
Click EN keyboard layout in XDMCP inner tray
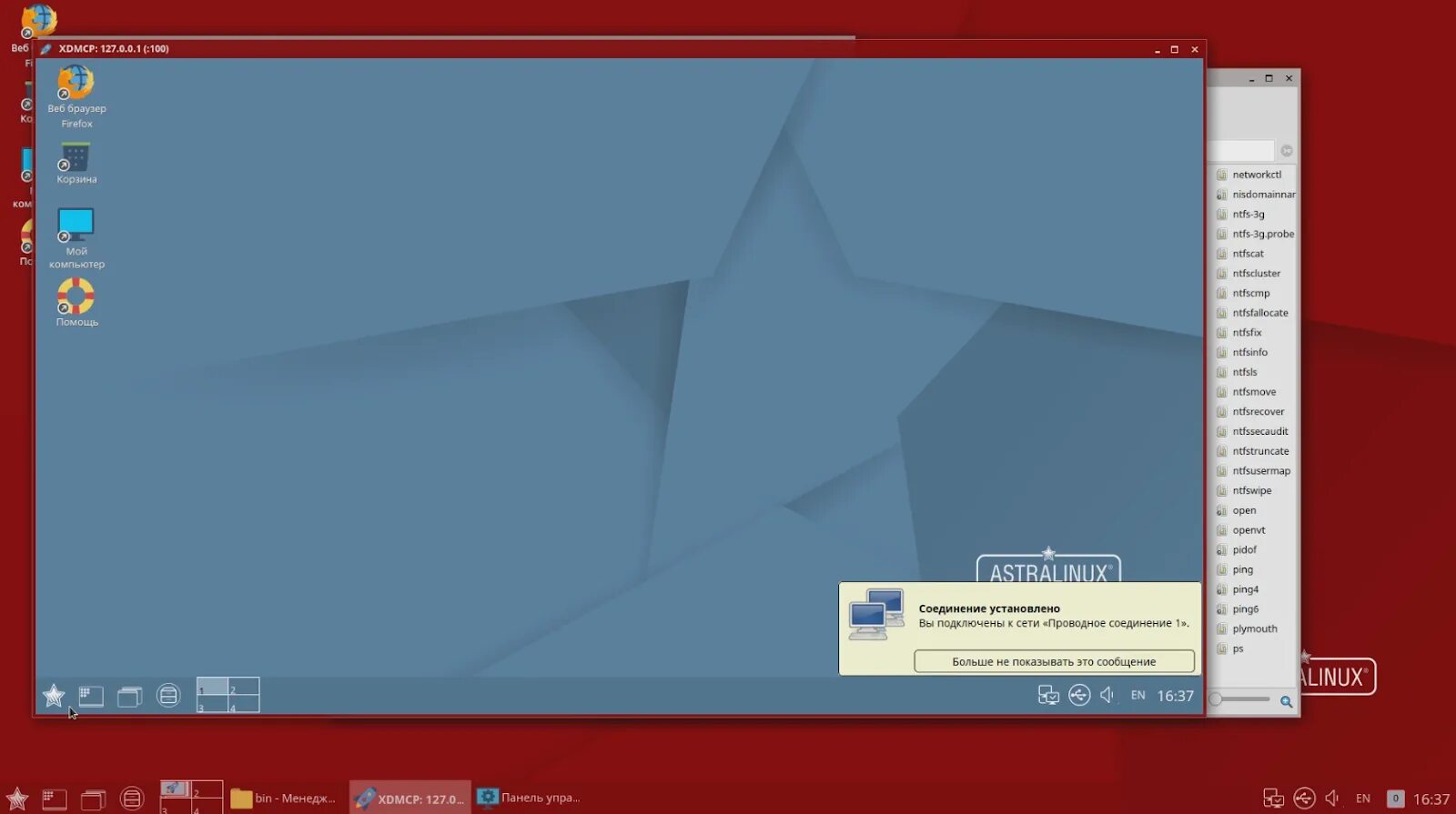(x=1137, y=695)
